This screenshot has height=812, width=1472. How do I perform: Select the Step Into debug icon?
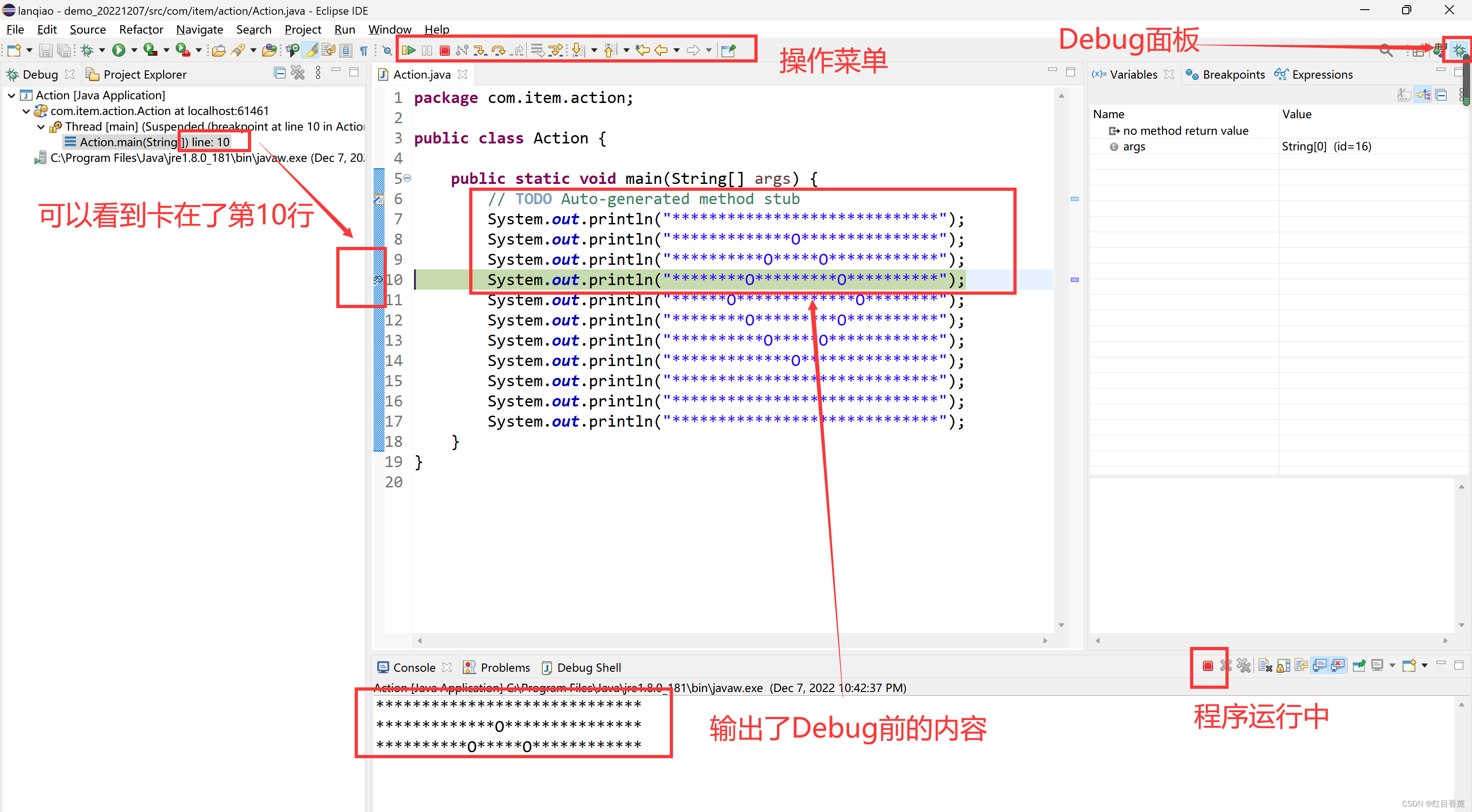coord(480,50)
